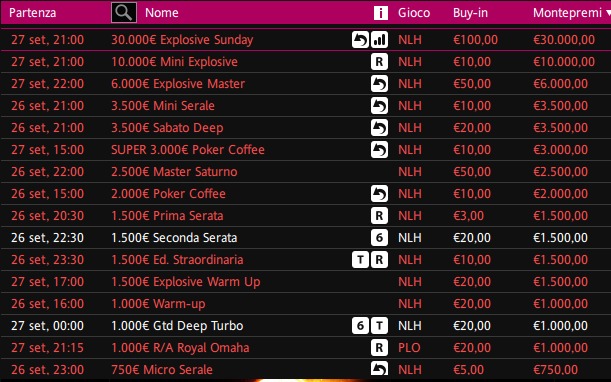This screenshot has height=382, width=611.
Task: Sort by the Gioco column header
Action: [x=414, y=13]
